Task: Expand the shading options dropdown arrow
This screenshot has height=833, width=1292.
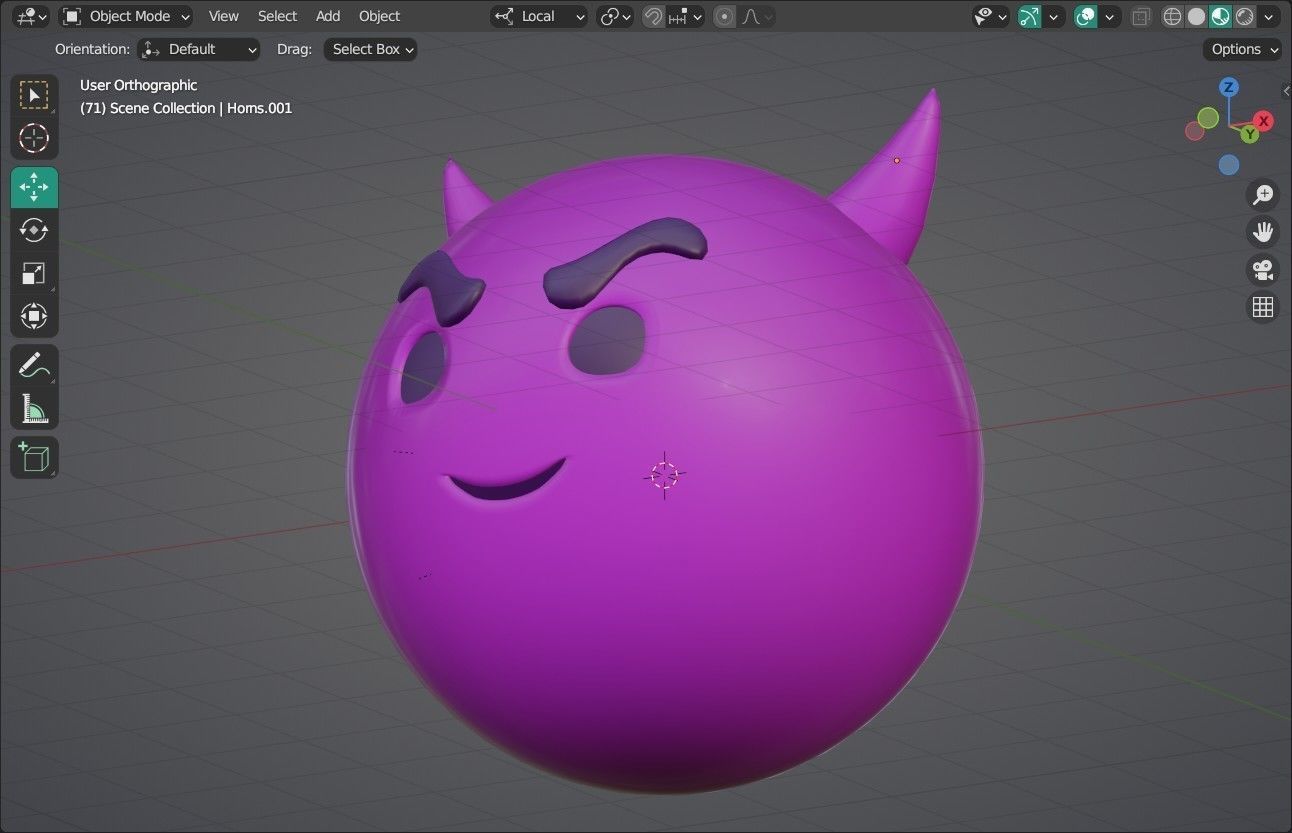Action: 1270,16
